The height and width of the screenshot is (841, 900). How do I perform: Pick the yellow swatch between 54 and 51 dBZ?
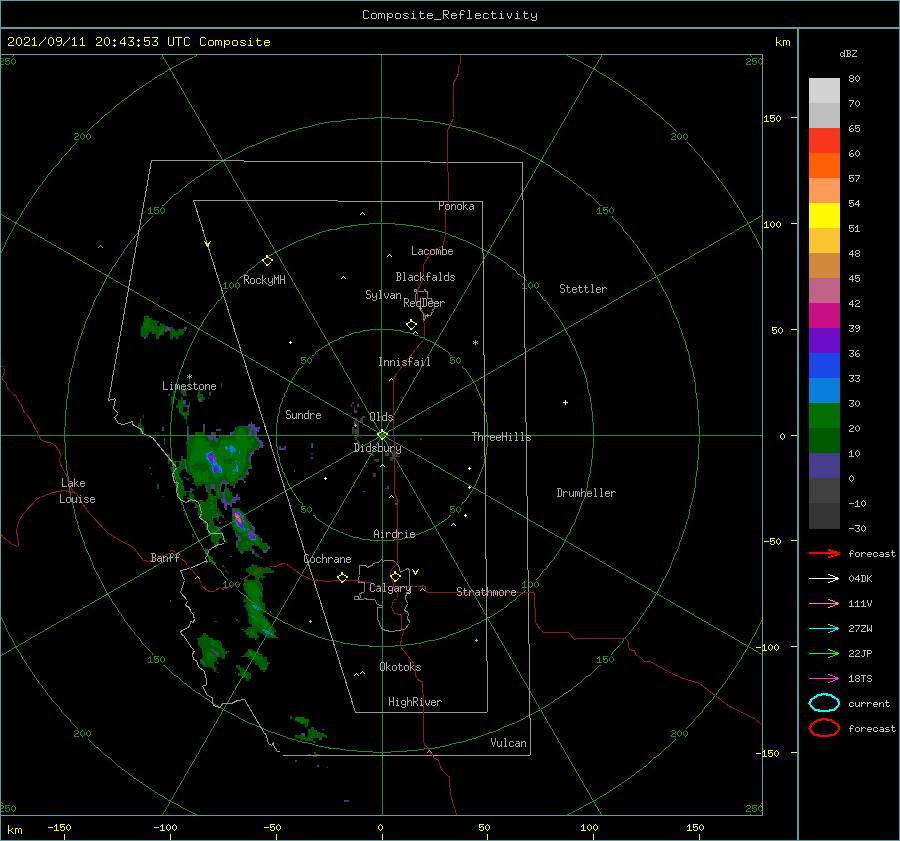(824, 216)
